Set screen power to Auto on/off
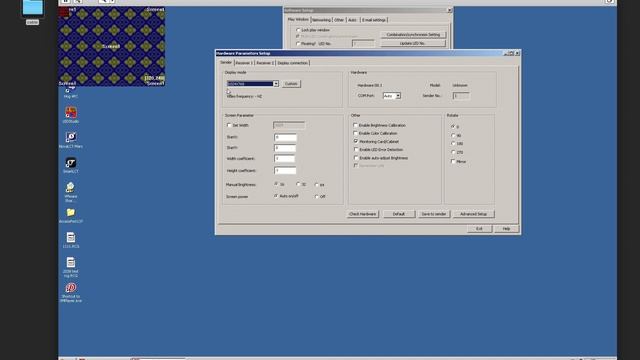 click(x=276, y=196)
